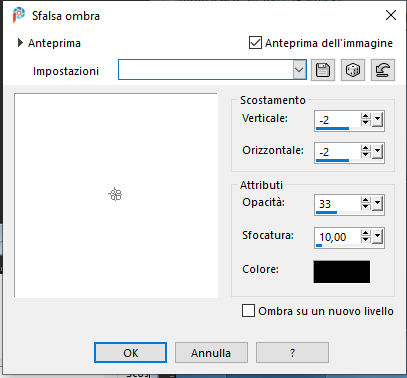
Task: Open the black Colore swatch
Action: tap(342, 272)
